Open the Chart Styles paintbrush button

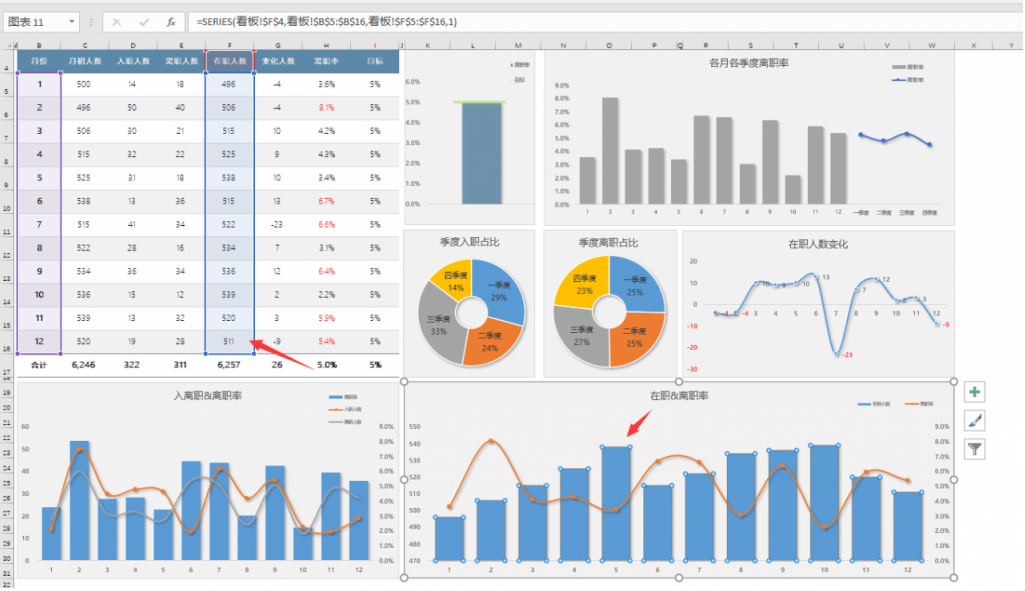pyautogui.click(x=975, y=421)
